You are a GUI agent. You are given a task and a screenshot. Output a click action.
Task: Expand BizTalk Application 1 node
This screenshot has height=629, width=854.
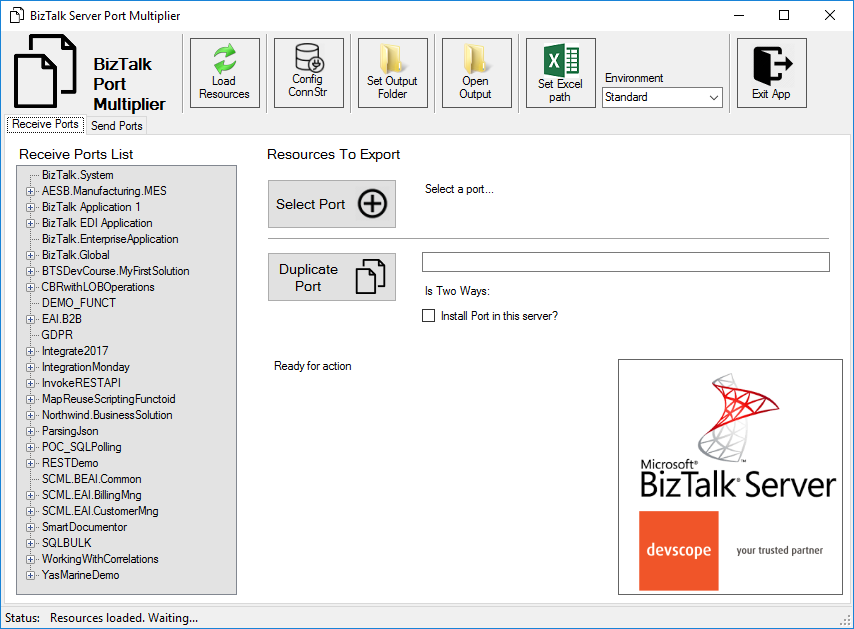[x=30, y=207]
